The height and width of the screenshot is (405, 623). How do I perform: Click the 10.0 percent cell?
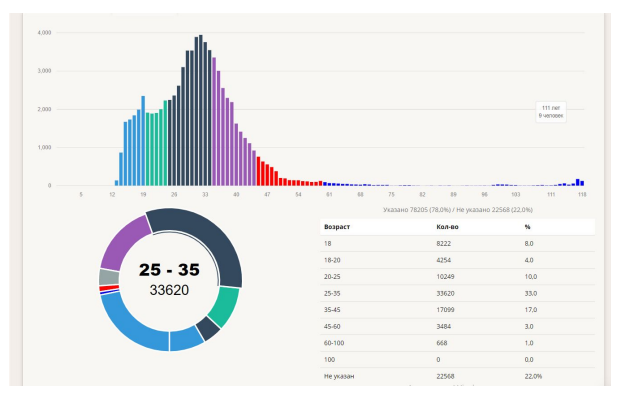coord(530,277)
